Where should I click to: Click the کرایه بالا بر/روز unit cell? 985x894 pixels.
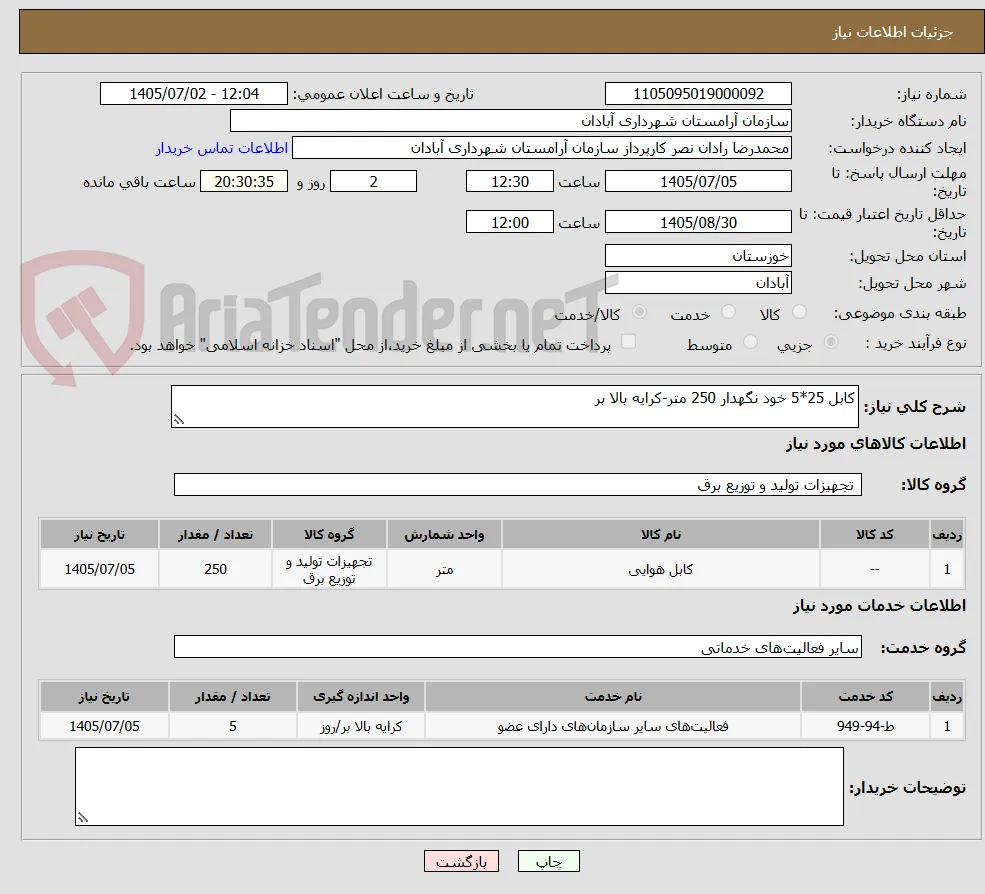pyautogui.click(x=361, y=726)
